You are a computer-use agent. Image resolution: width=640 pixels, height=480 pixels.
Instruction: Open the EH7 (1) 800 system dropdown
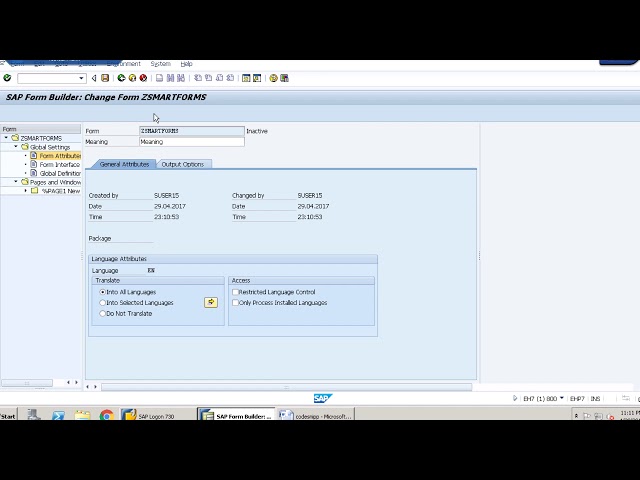click(x=562, y=398)
